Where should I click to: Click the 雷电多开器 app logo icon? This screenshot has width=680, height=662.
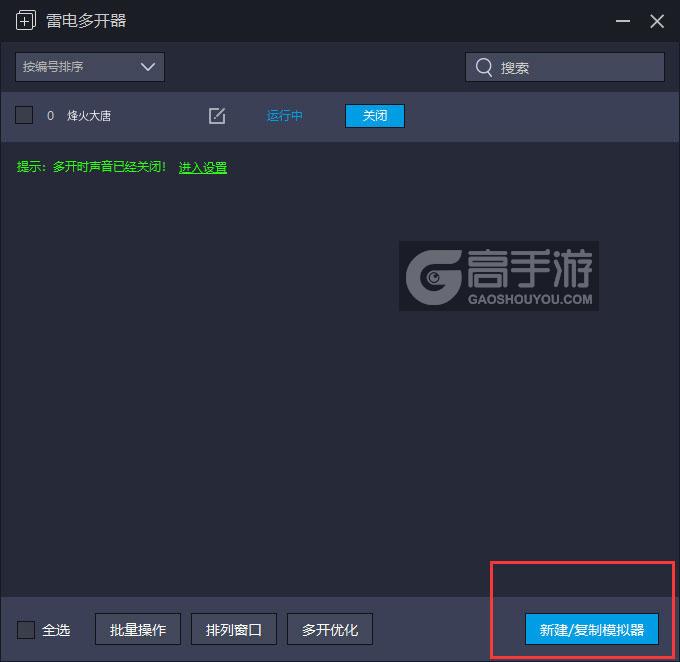tap(26, 21)
